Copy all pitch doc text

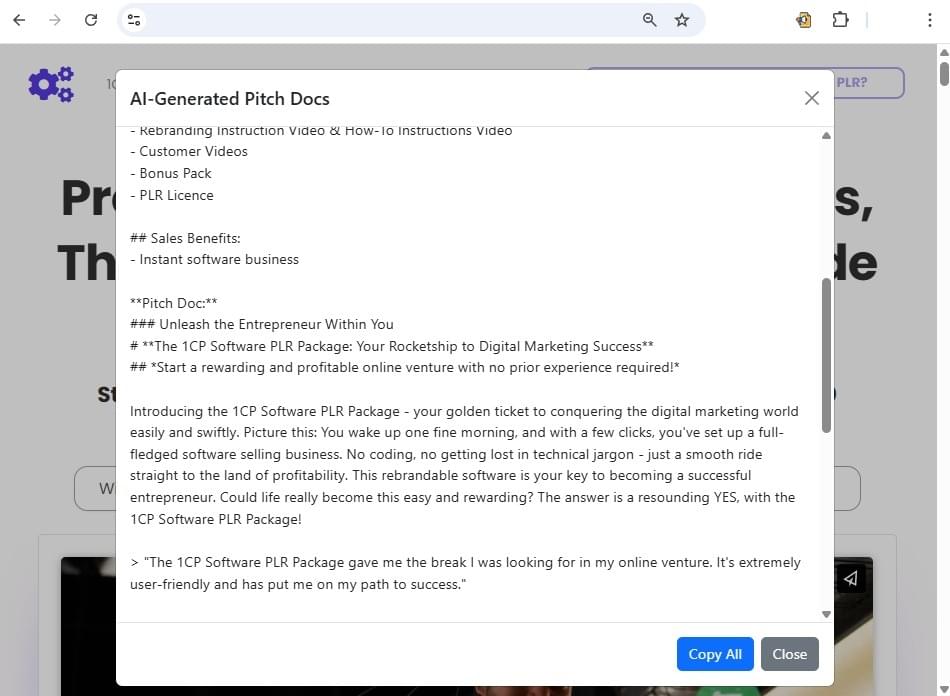(x=715, y=654)
